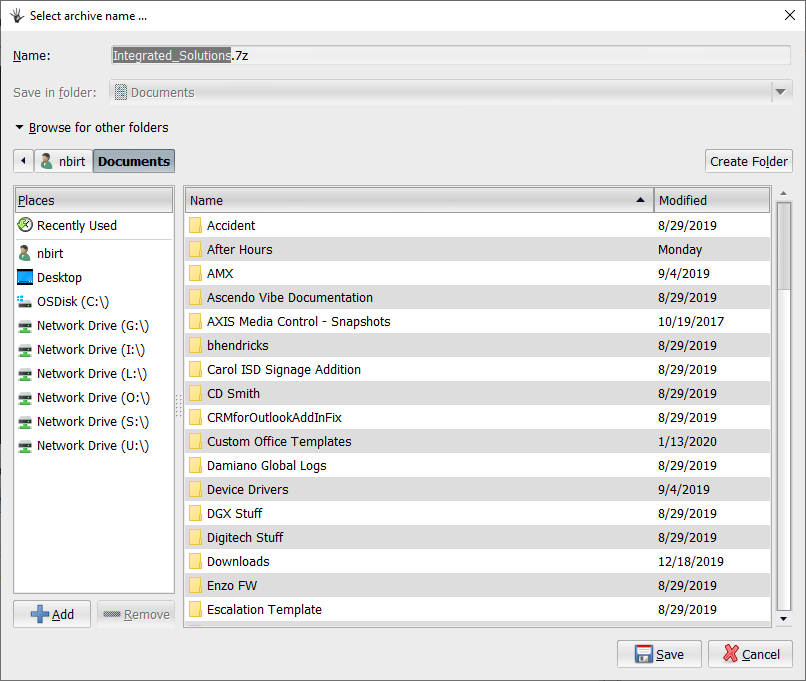Open the Save in folder dropdown
Image resolution: width=806 pixels, height=681 pixels.
click(x=780, y=93)
